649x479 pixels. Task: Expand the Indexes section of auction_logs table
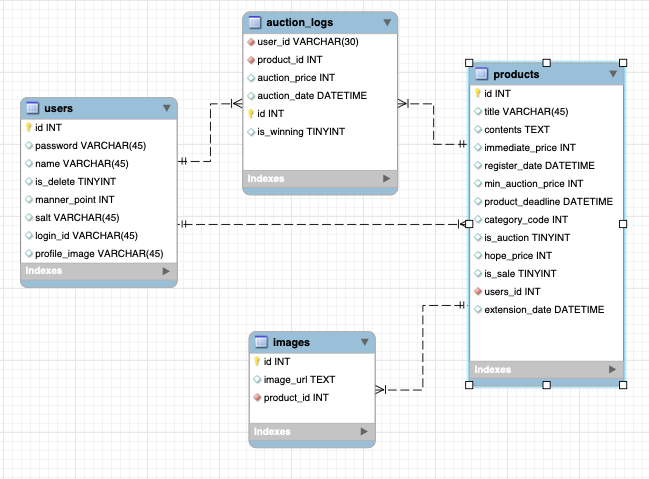pyautogui.click(x=387, y=178)
